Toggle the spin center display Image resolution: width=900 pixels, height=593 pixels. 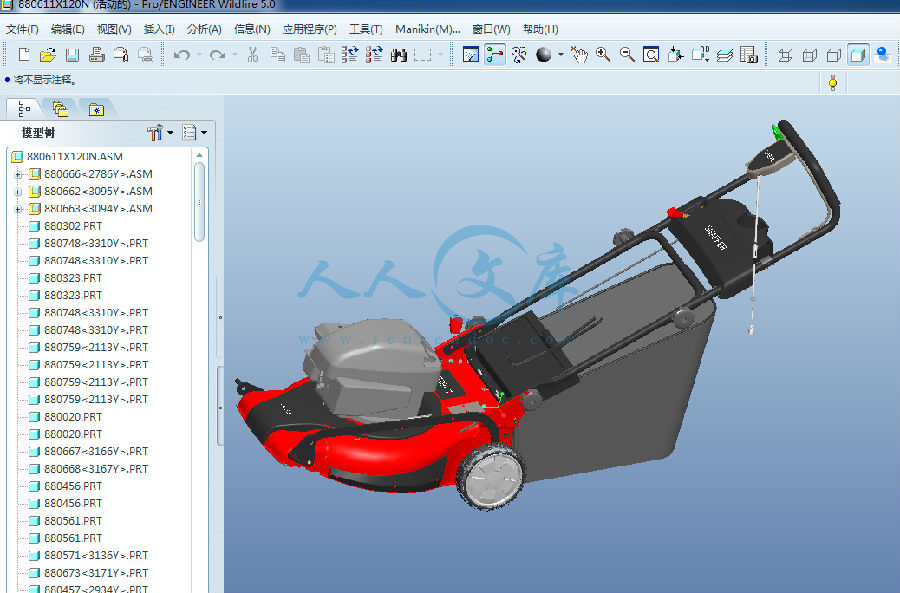coord(495,55)
